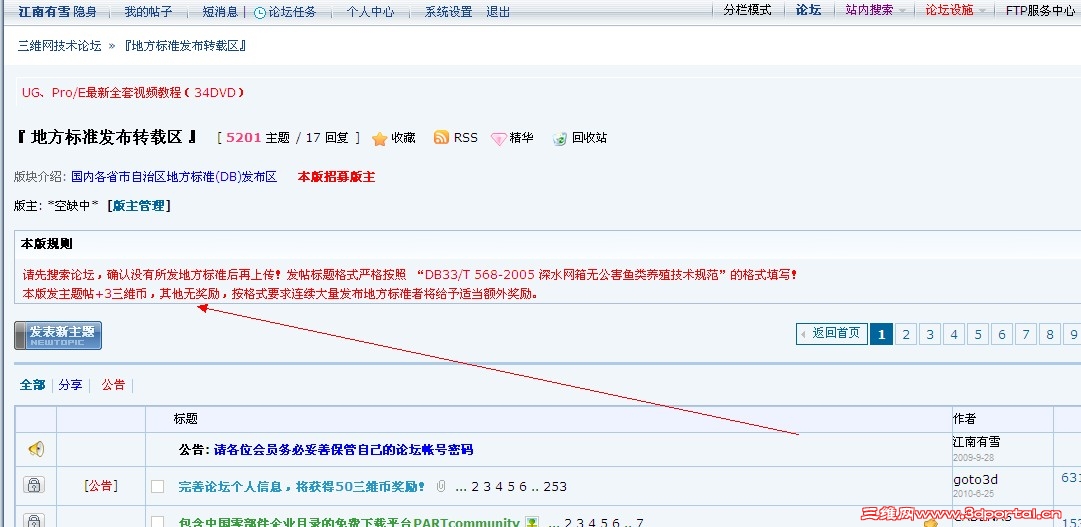Go to page 5
The width and height of the screenshot is (1081, 527).
pyautogui.click(x=978, y=335)
